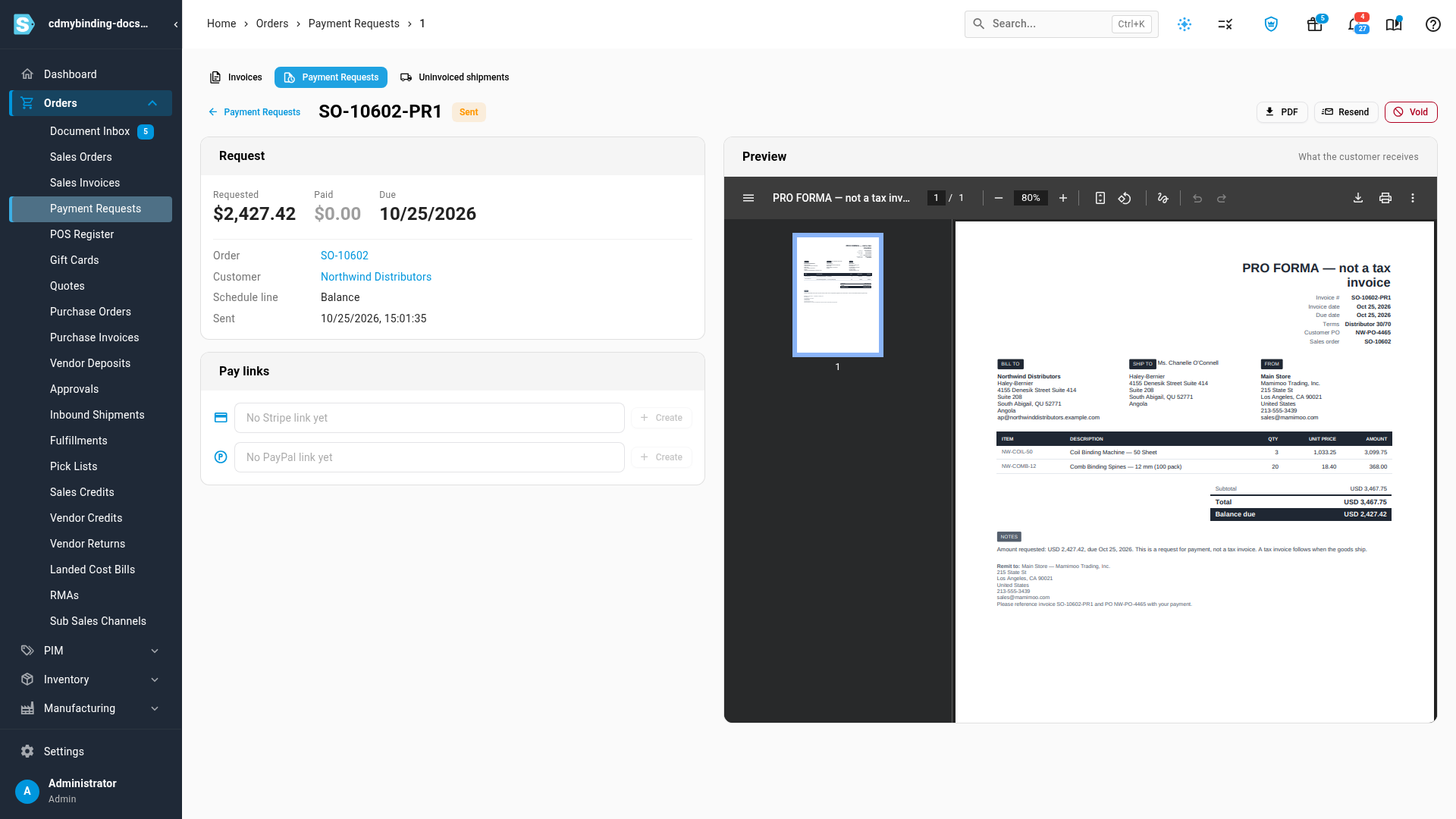Focus the global Search field
Image resolution: width=1456 pixels, height=819 pixels.
click(1062, 24)
